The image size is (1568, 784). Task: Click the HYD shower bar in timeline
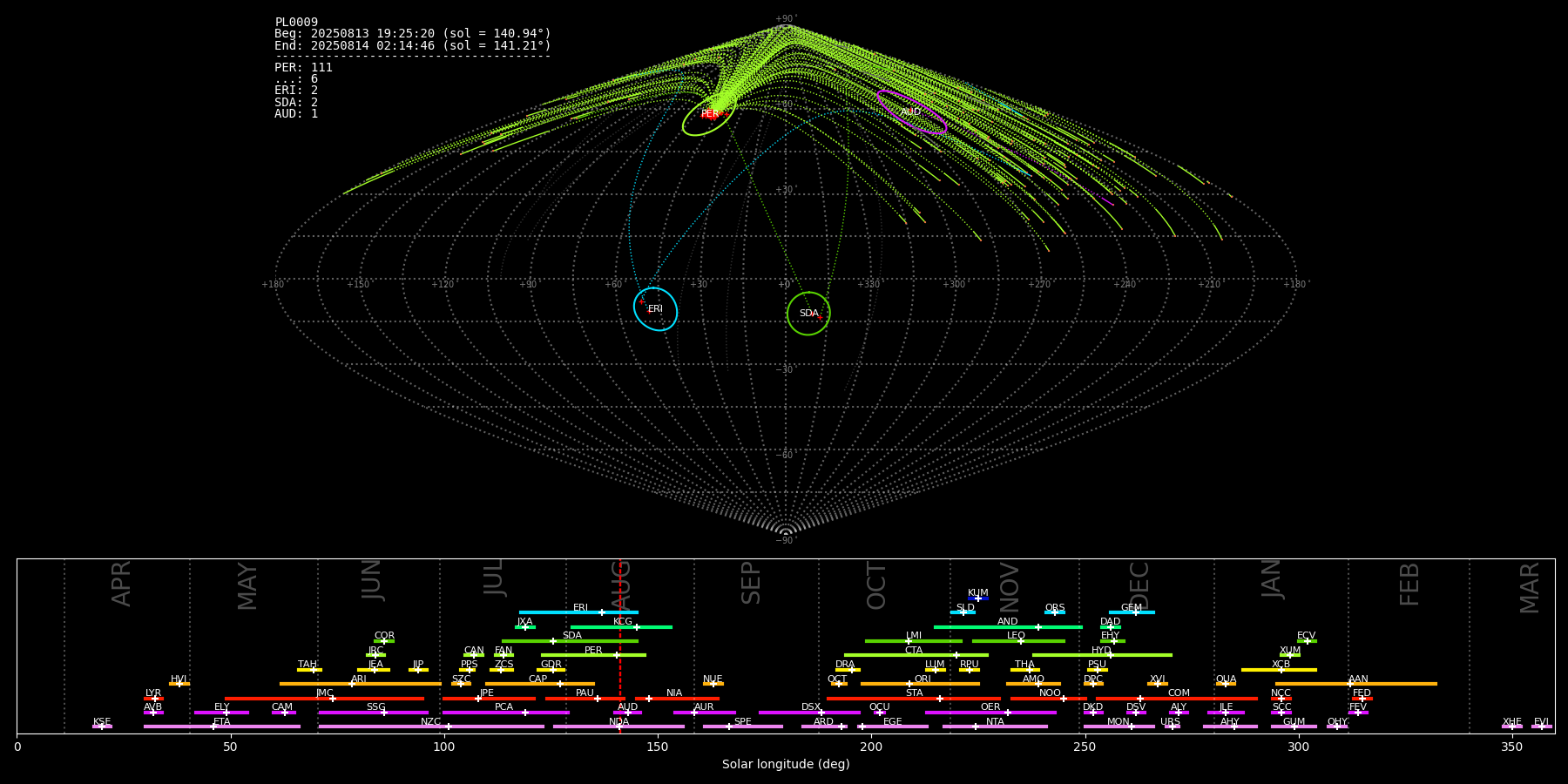point(1102,655)
